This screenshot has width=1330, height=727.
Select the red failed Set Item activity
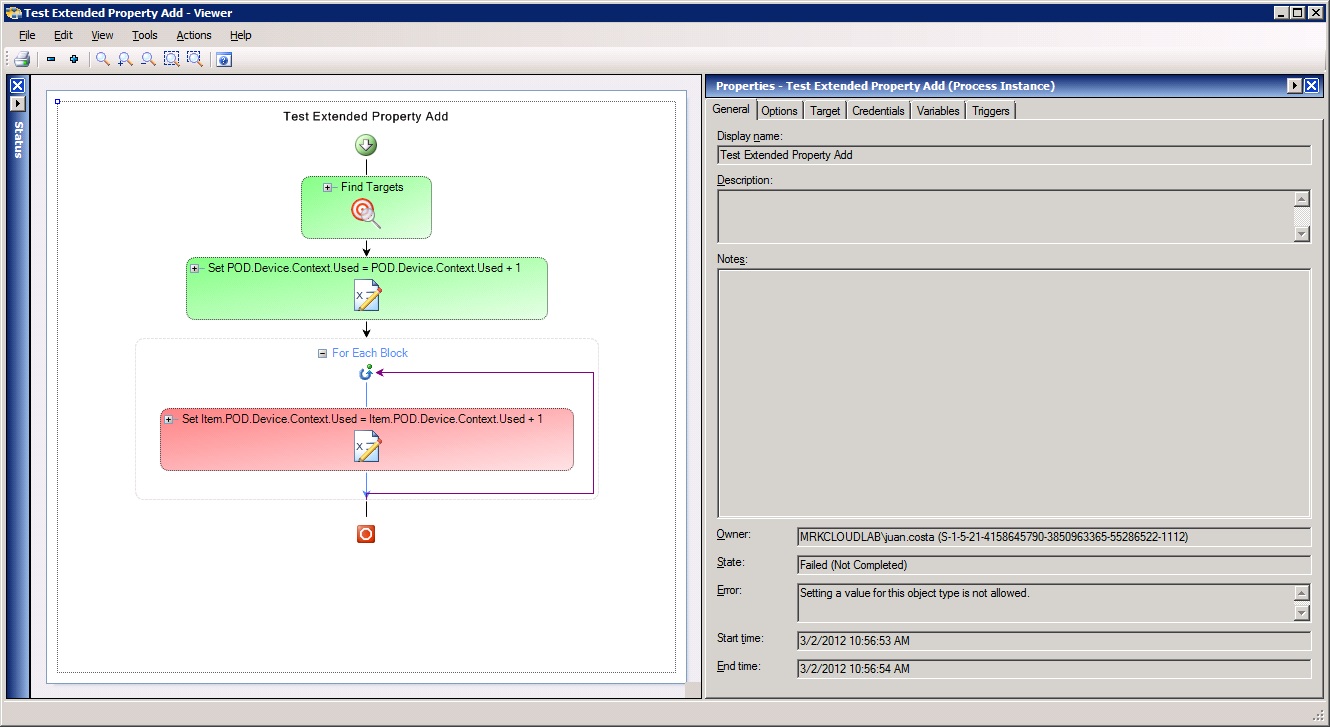click(x=367, y=439)
